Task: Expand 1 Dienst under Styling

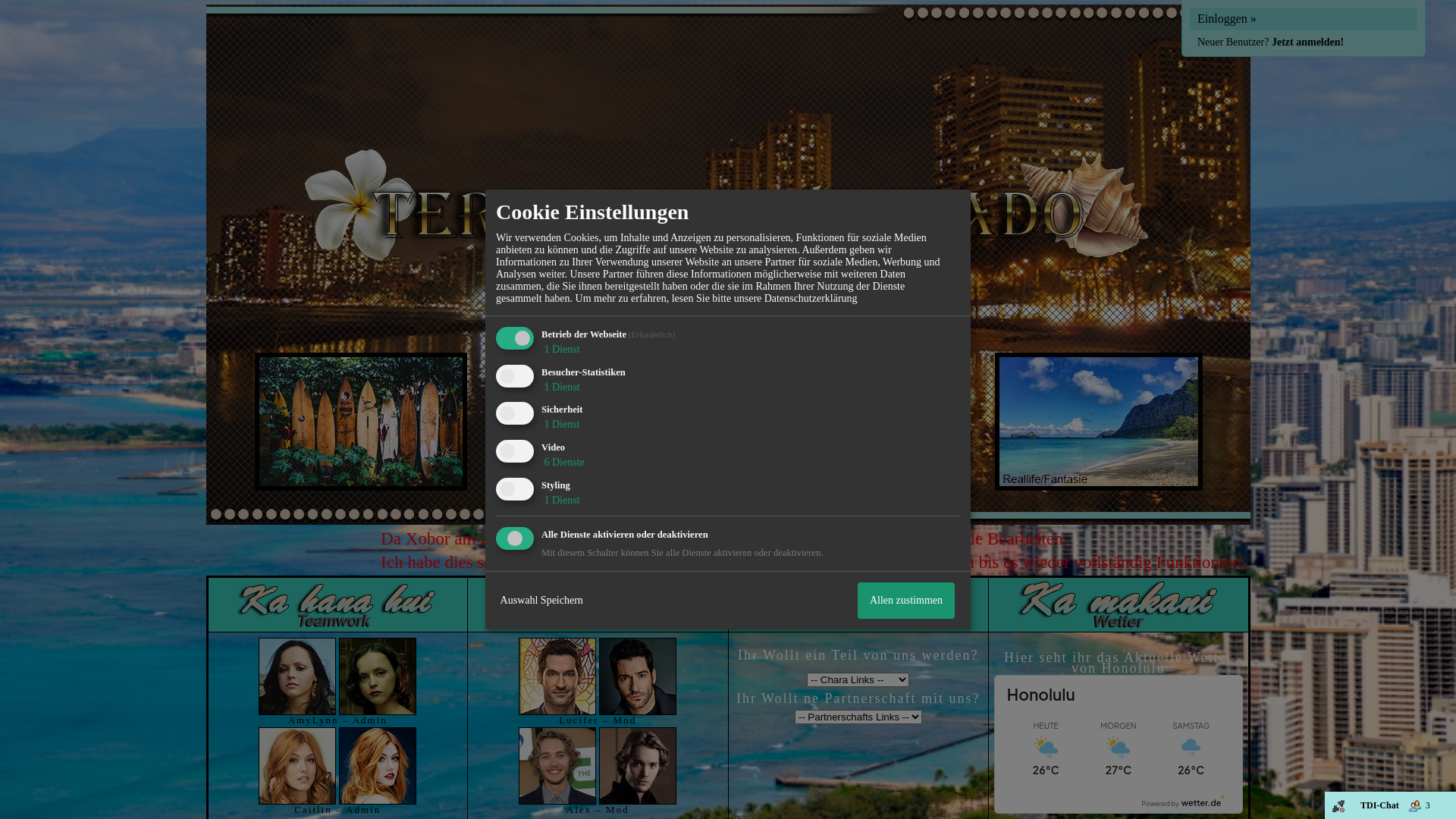Action: pyautogui.click(x=561, y=500)
